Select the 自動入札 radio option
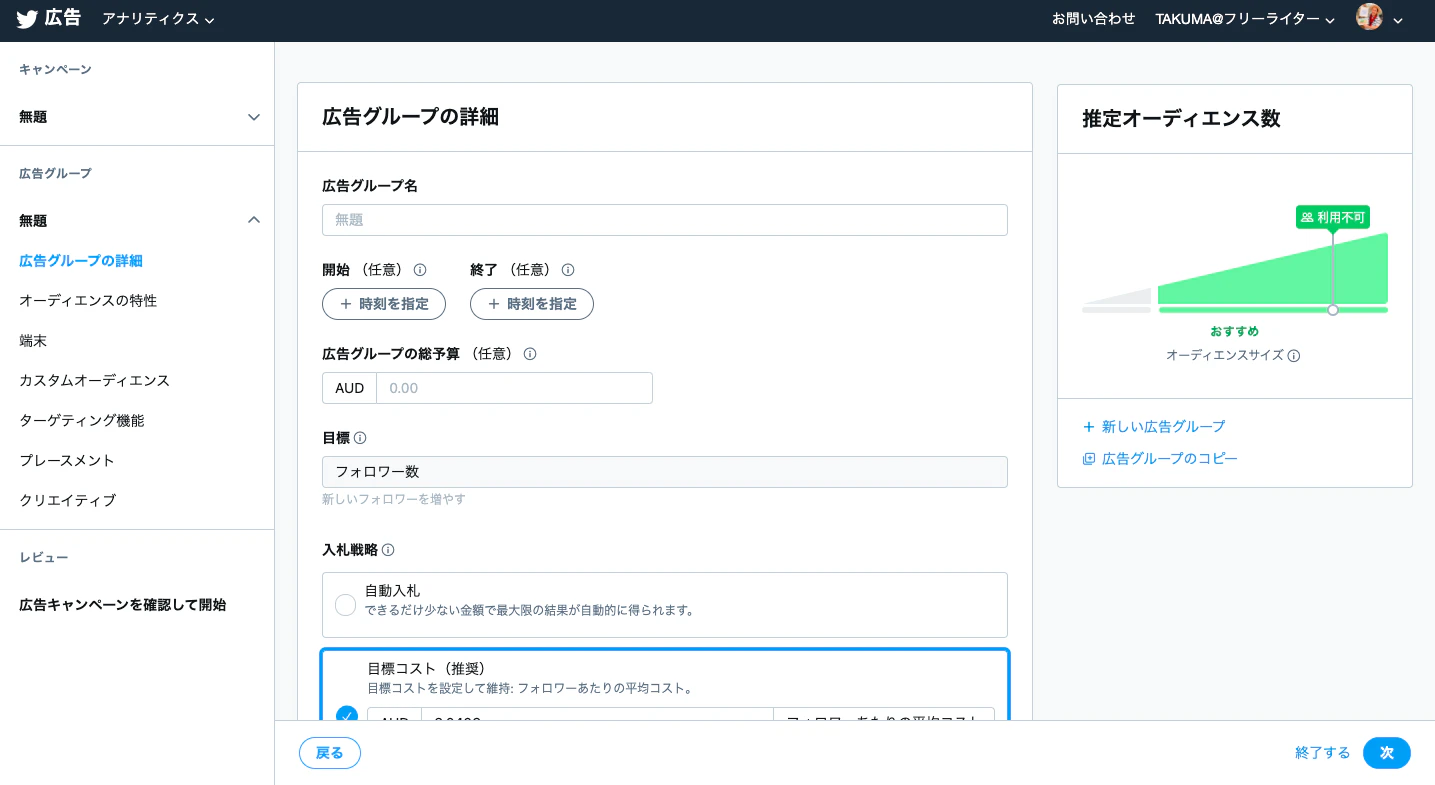This screenshot has height=785, width=1435. 345,605
